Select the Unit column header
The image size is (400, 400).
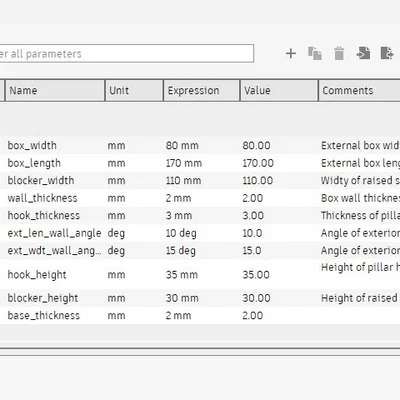tap(134, 90)
